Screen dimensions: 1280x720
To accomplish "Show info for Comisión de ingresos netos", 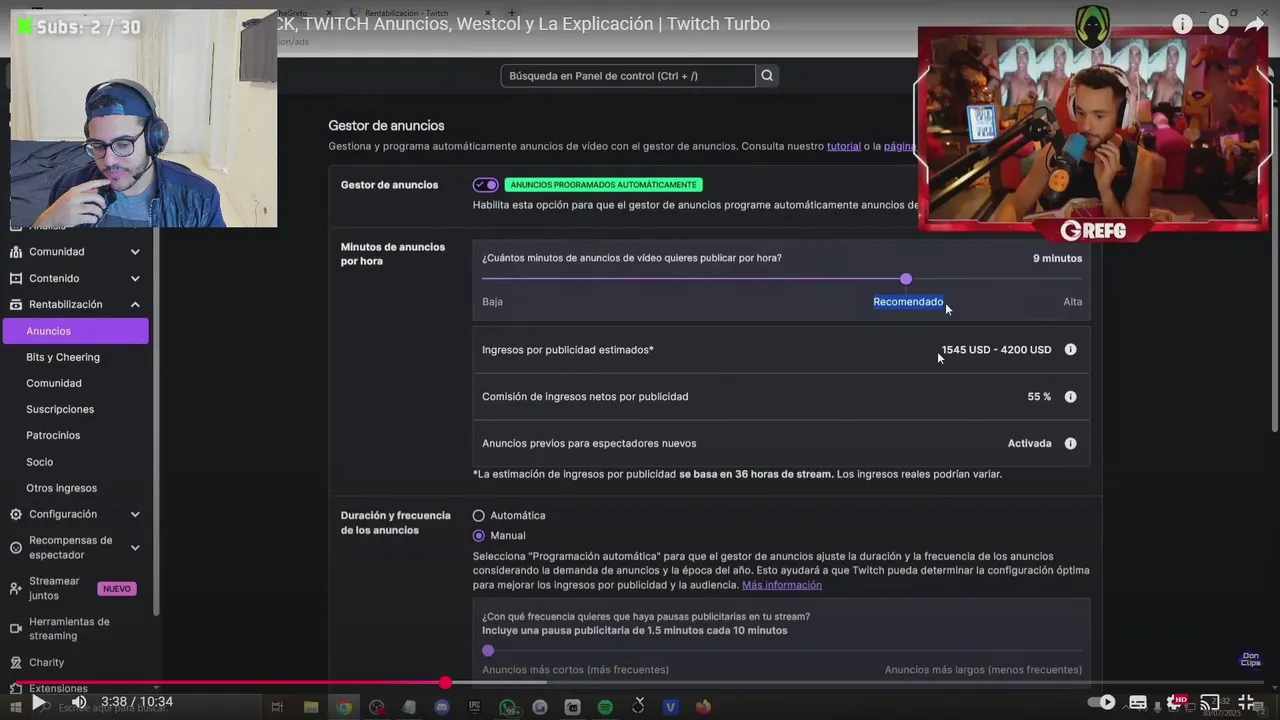I will point(1070,397).
